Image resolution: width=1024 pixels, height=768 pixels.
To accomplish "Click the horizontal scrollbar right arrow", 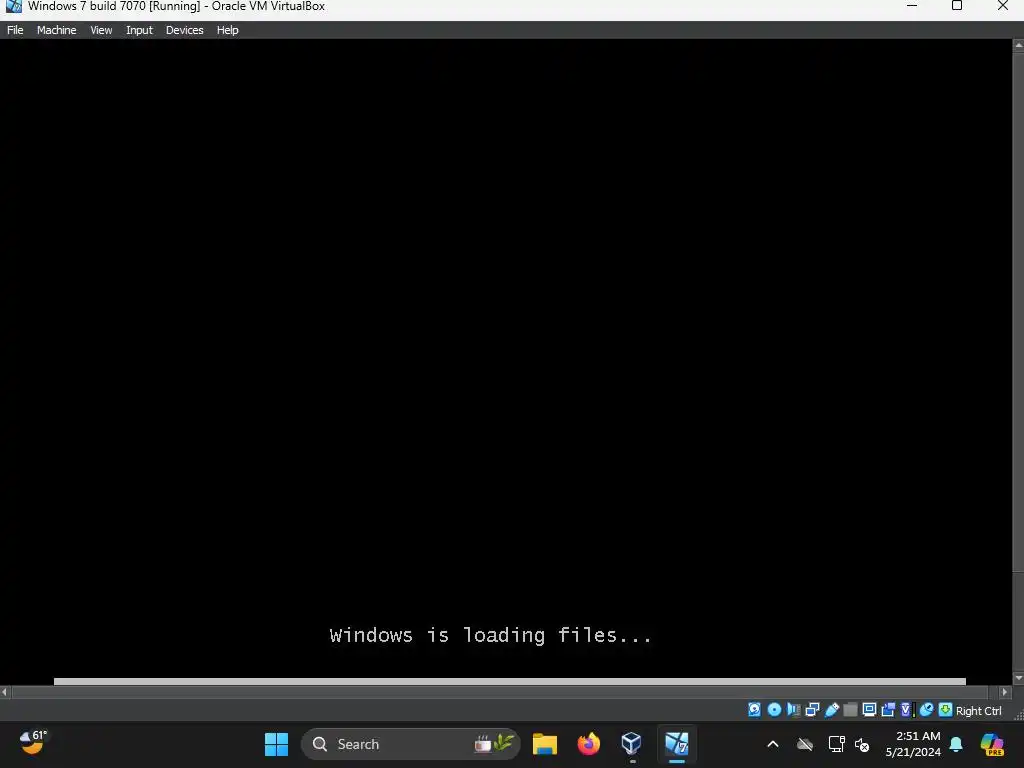I will point(1004,692).
